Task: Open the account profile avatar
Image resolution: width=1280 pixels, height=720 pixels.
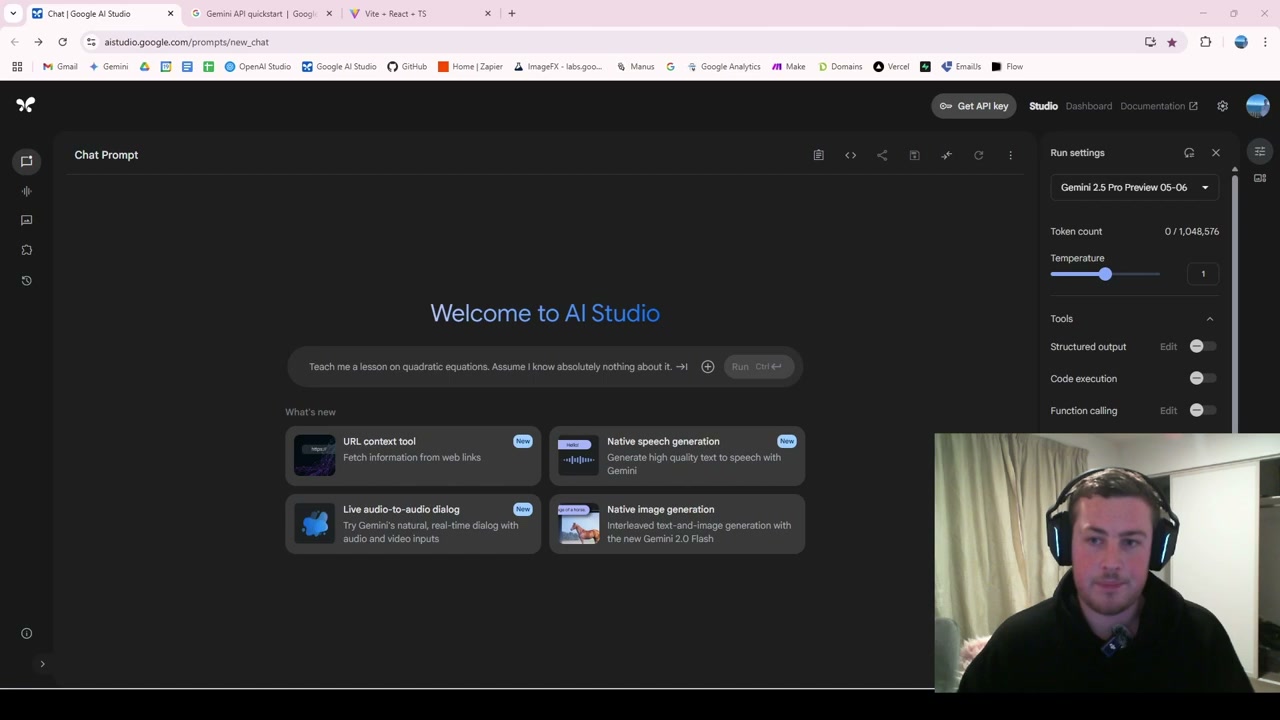Action: point(1257,106)
